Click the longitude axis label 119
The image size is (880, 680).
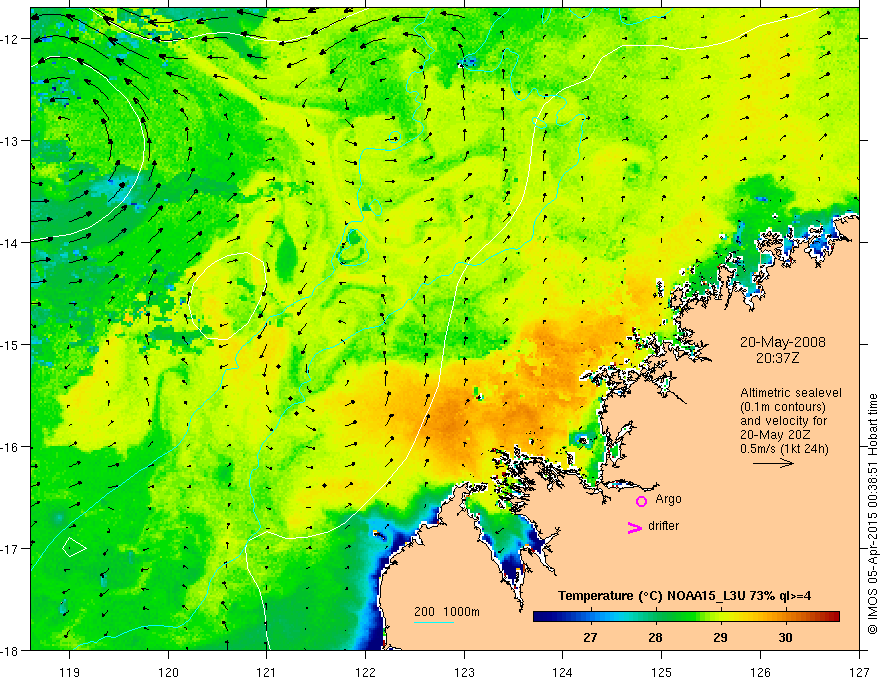70,672
